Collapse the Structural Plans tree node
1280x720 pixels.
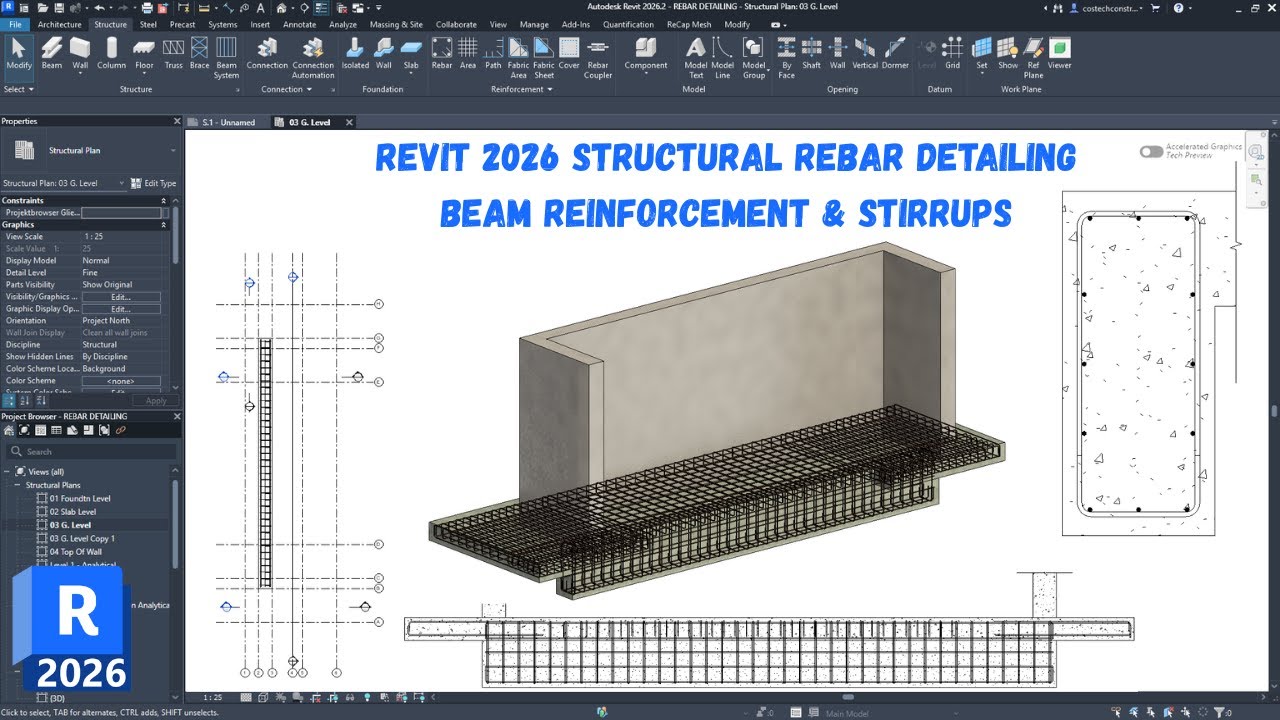pyautogui.click(x=18, y=485)
